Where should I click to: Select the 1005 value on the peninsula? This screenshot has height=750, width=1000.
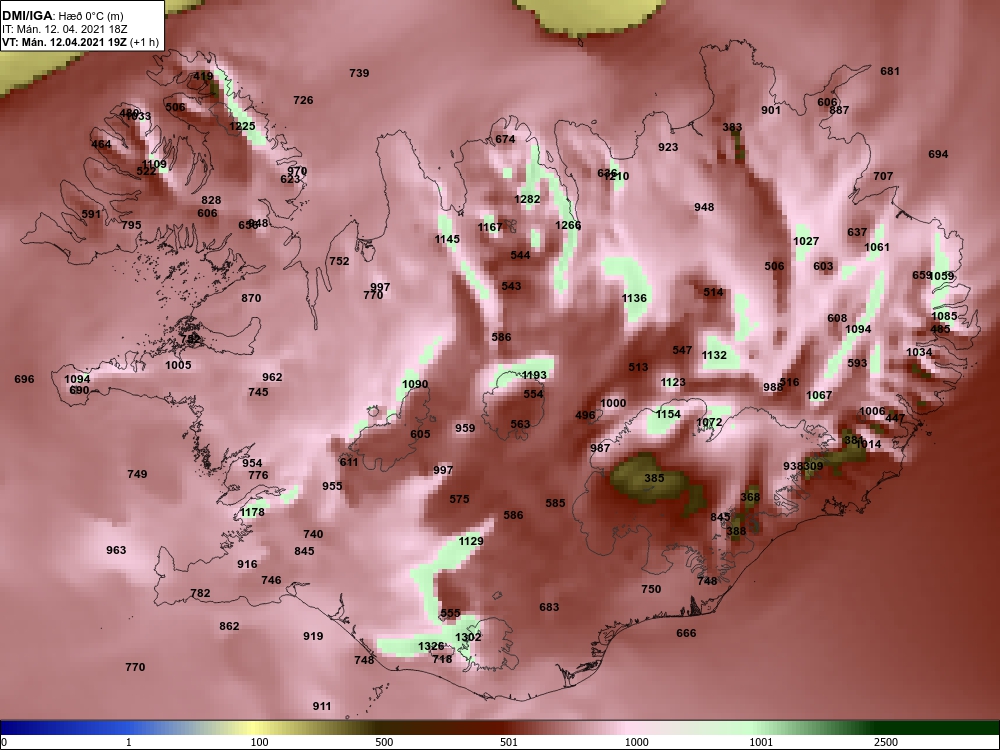(x=178, y=365)
